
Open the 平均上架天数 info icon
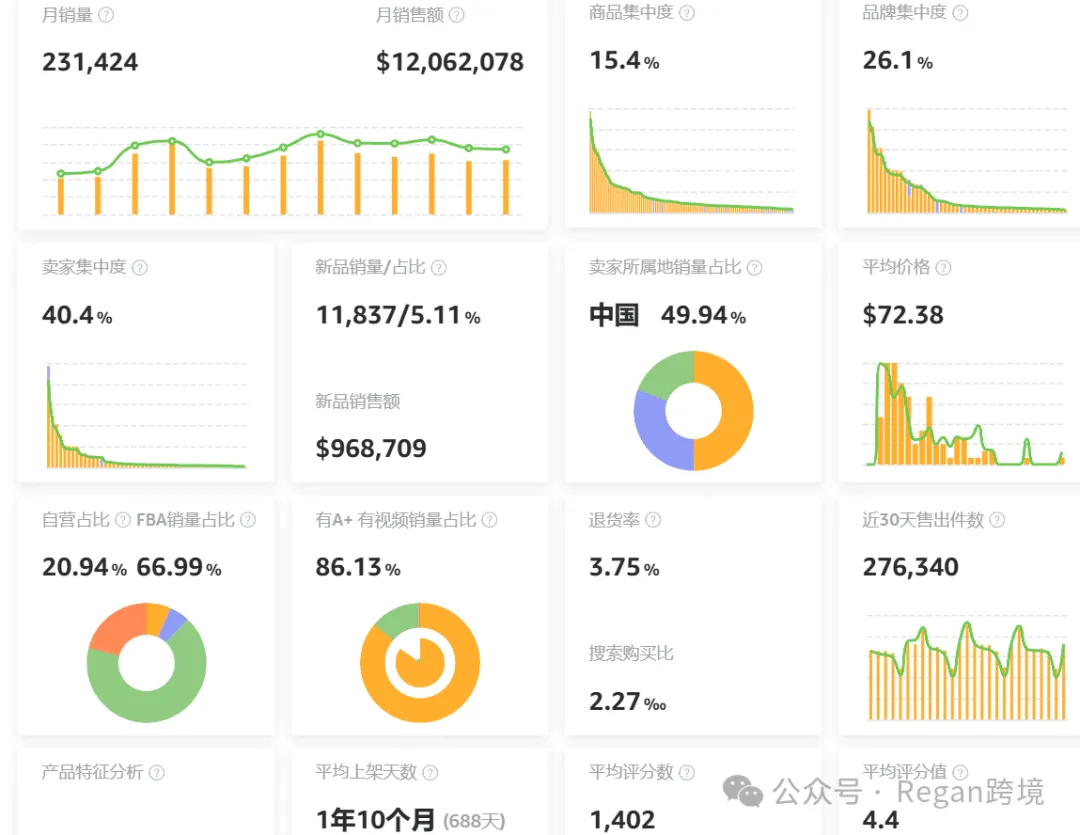(x=430, y=773)
